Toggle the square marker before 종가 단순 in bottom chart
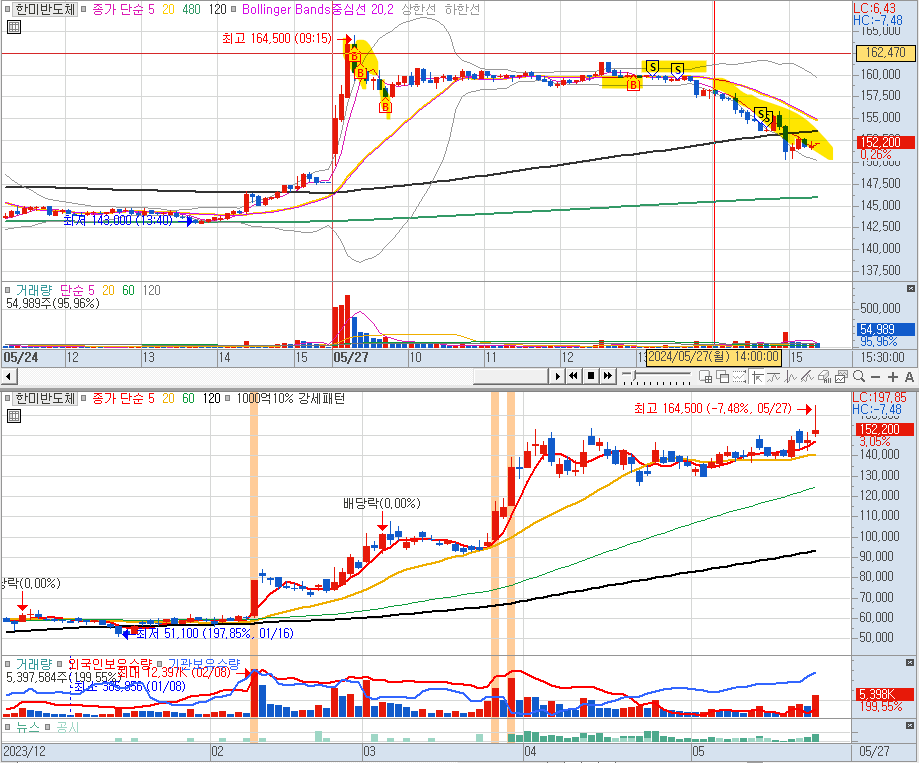The image size is (919, 763). click(x=84, y=398)
